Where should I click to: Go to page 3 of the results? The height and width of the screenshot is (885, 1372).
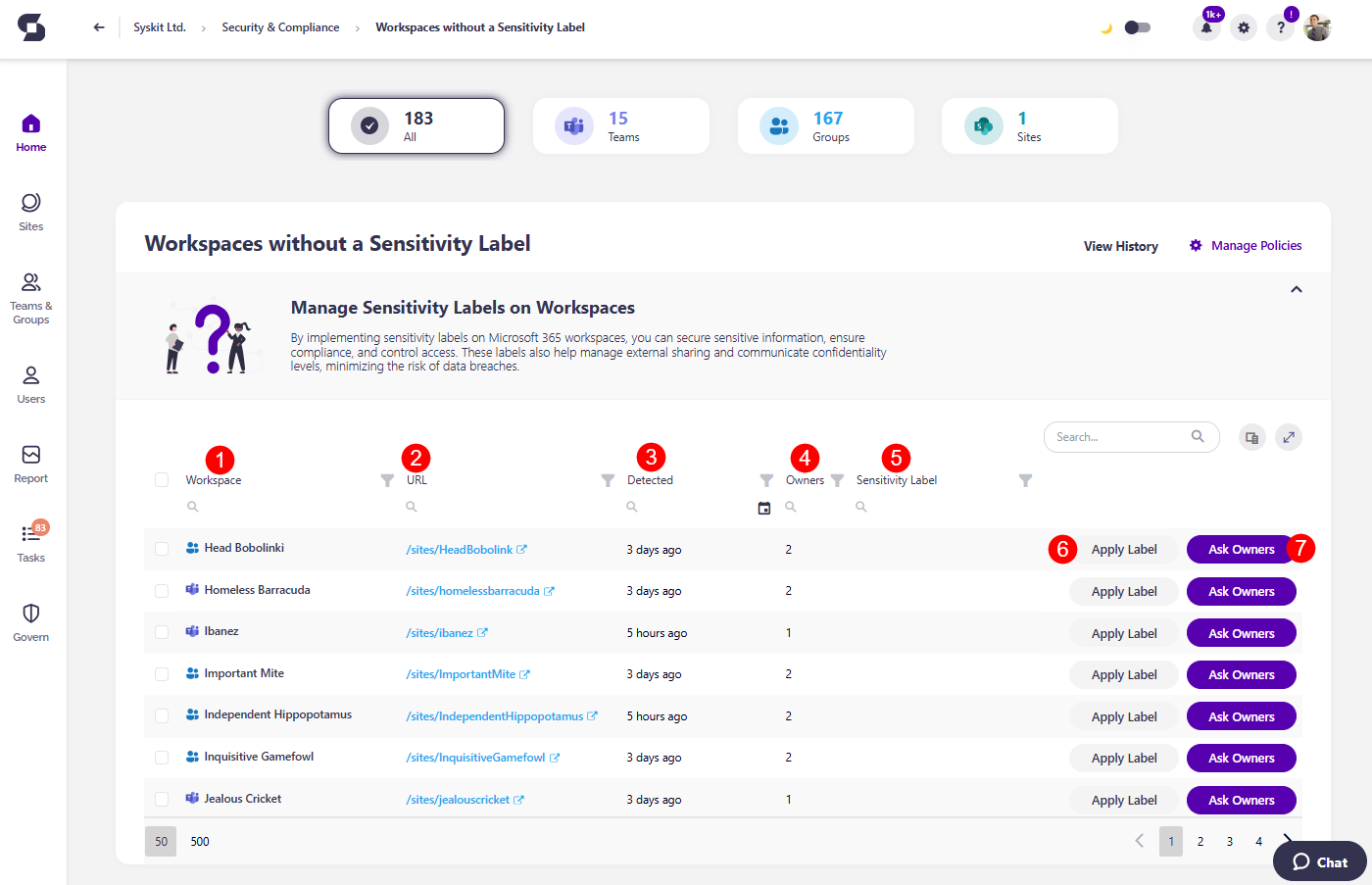(1229, 841)
